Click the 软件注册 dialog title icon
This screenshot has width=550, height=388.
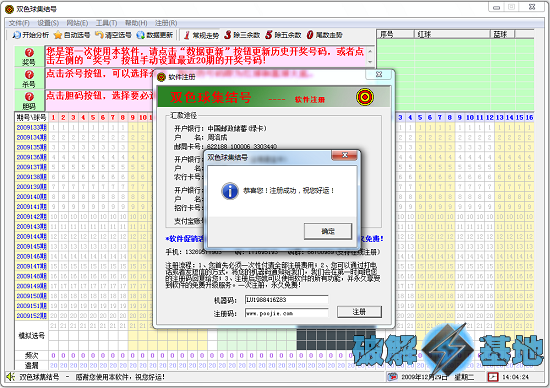tap(161, 77)
